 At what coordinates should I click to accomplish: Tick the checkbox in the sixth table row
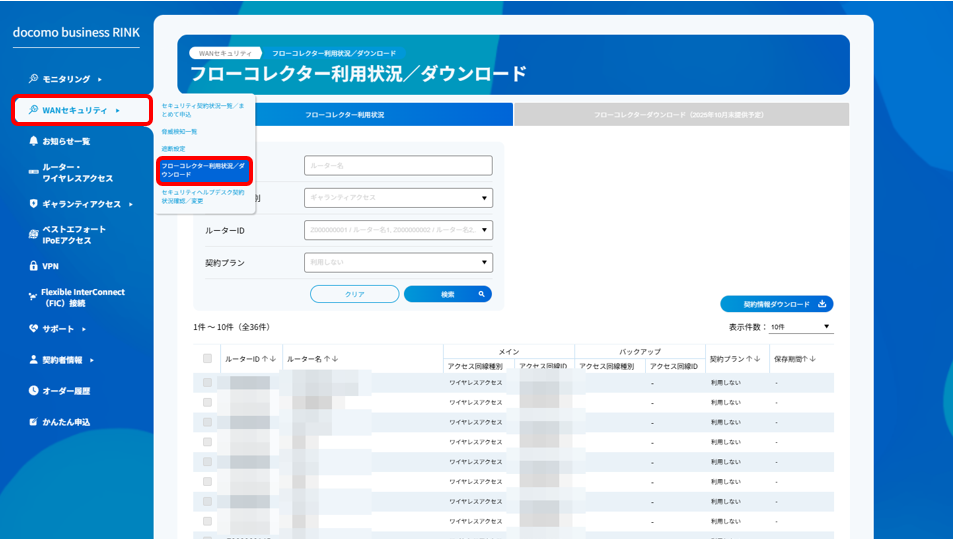207,481
